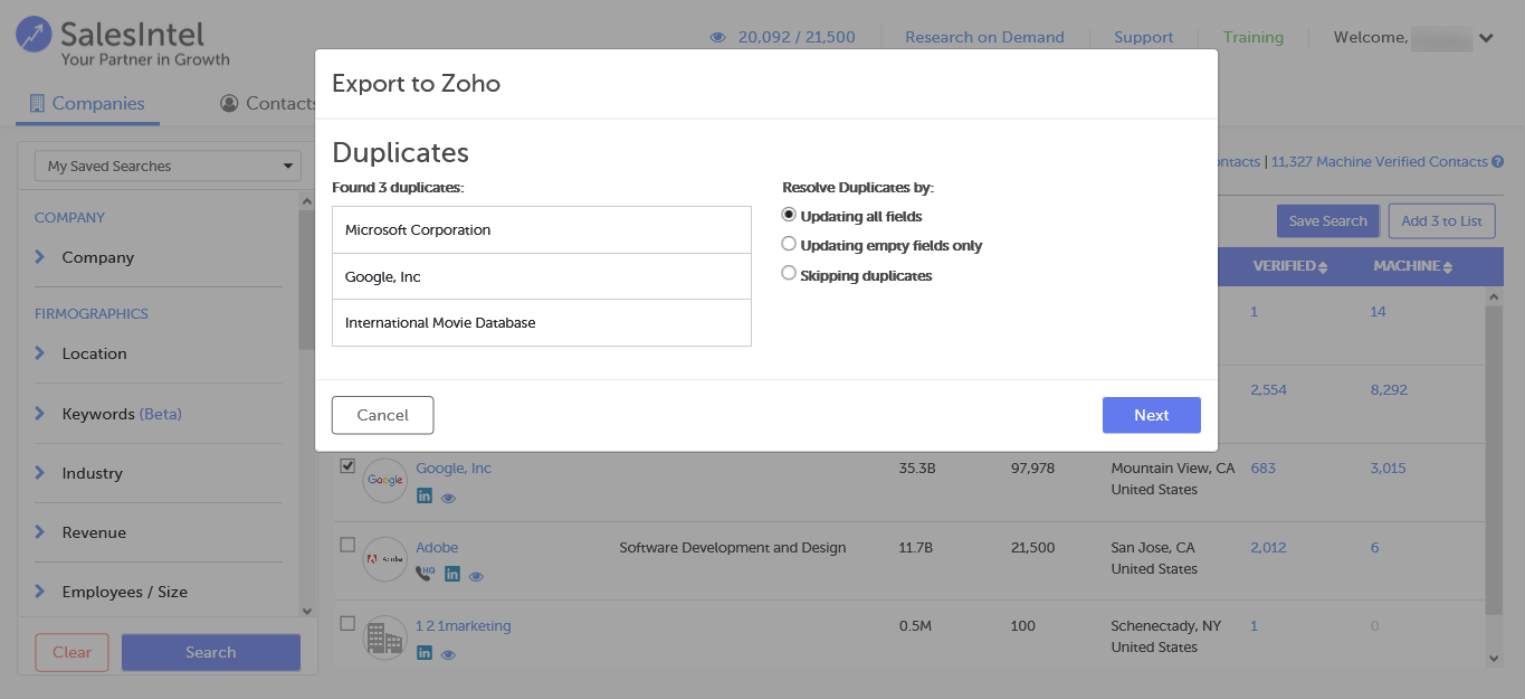Select Updating empty fields only option
Viewport: 1525px width, 699px height.
[789, 244]
